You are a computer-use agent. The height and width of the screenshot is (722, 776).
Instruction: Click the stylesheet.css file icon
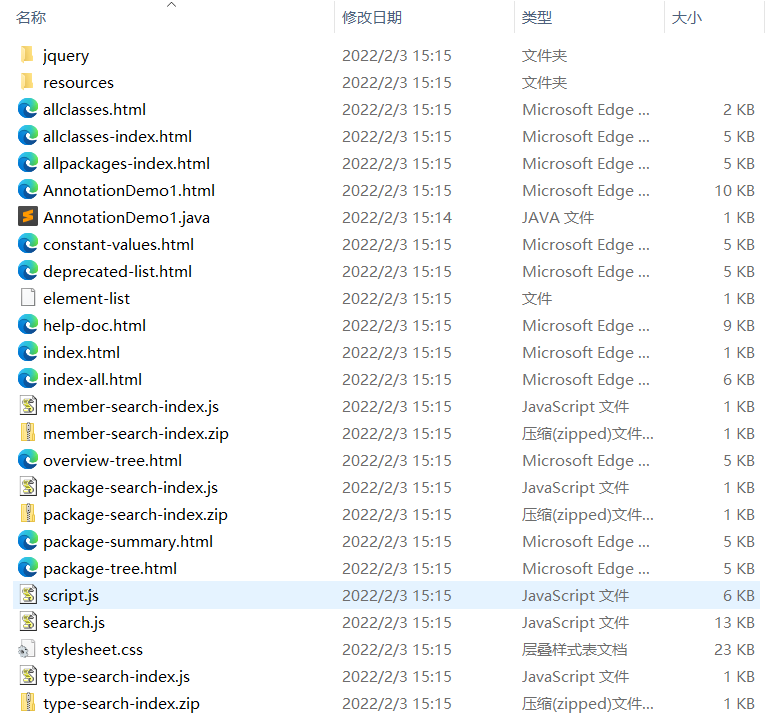click(27, 649)
